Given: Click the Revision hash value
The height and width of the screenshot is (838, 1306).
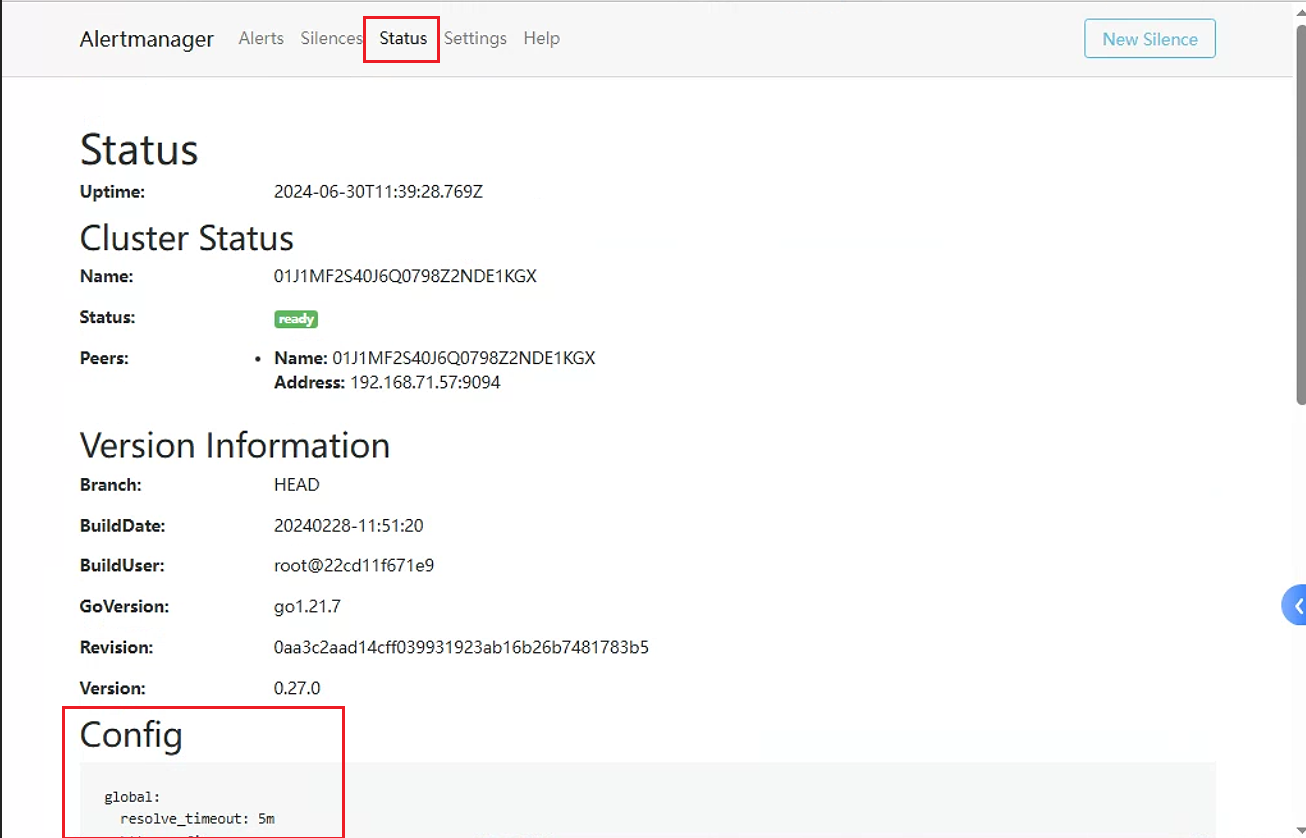Looking at the screenshot, I should [x=461, y=647].
